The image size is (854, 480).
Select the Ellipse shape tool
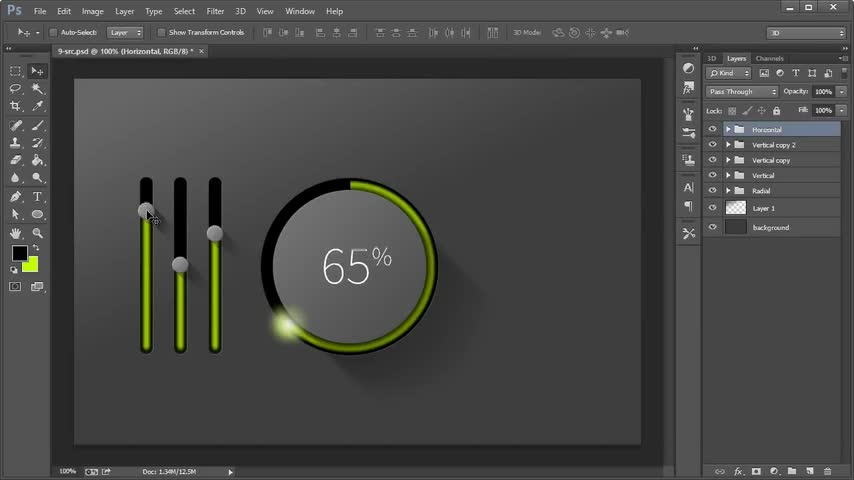37,214
